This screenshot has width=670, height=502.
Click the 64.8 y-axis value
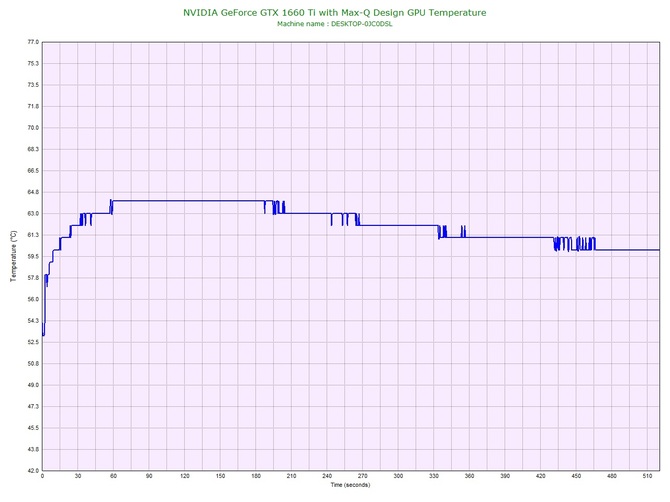[33, 192]
